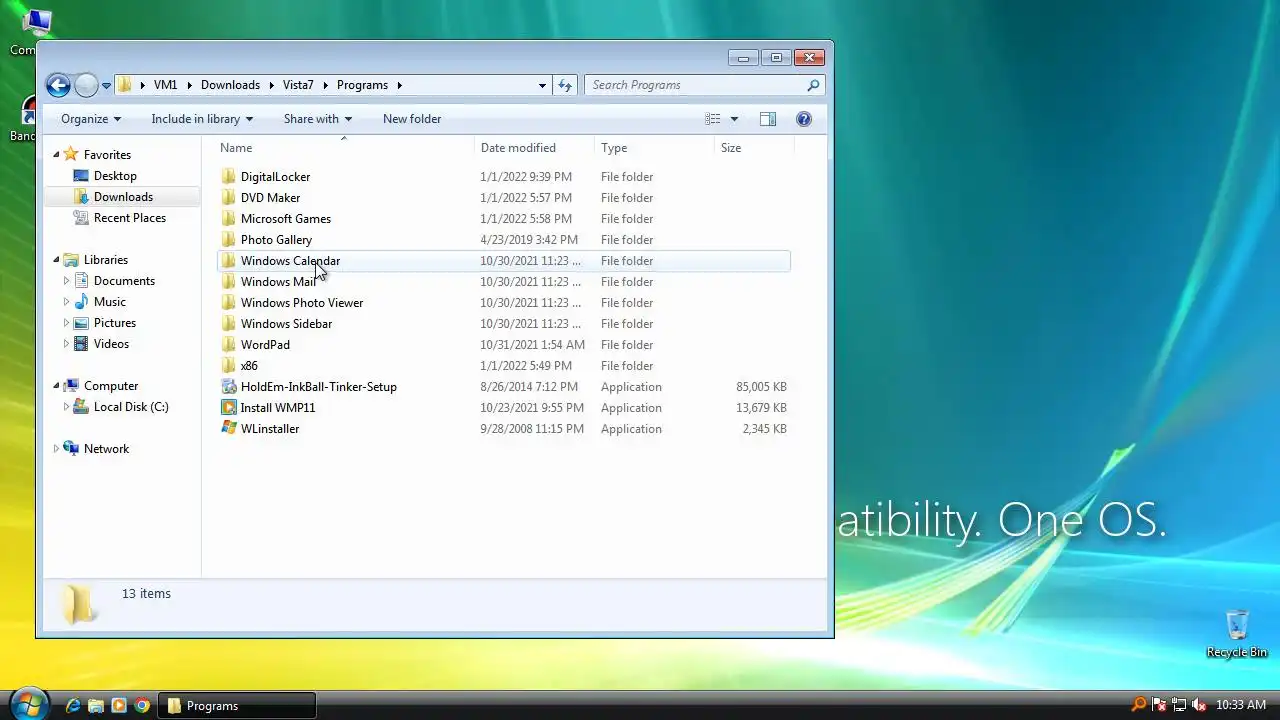Click the search magnifier icon
Viewport: 1280px width, 720px height.
813,85
